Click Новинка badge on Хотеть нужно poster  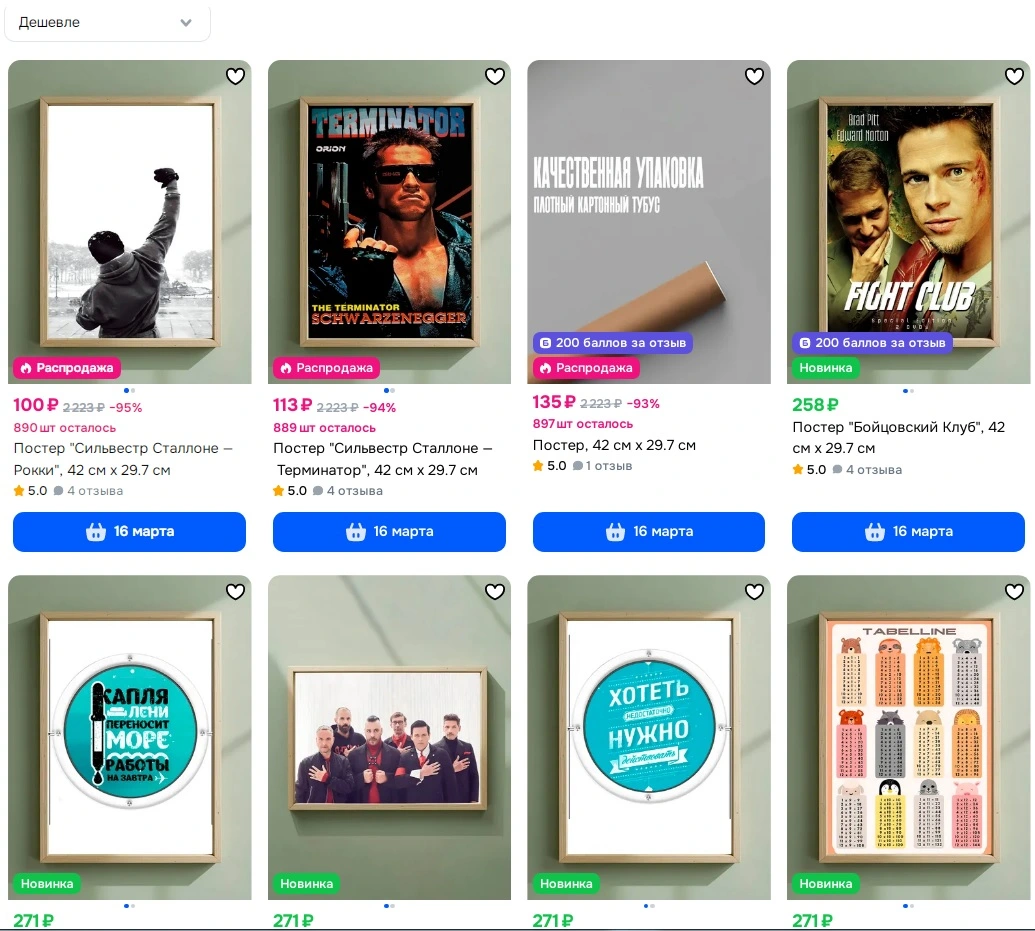[x=566, y=883]
